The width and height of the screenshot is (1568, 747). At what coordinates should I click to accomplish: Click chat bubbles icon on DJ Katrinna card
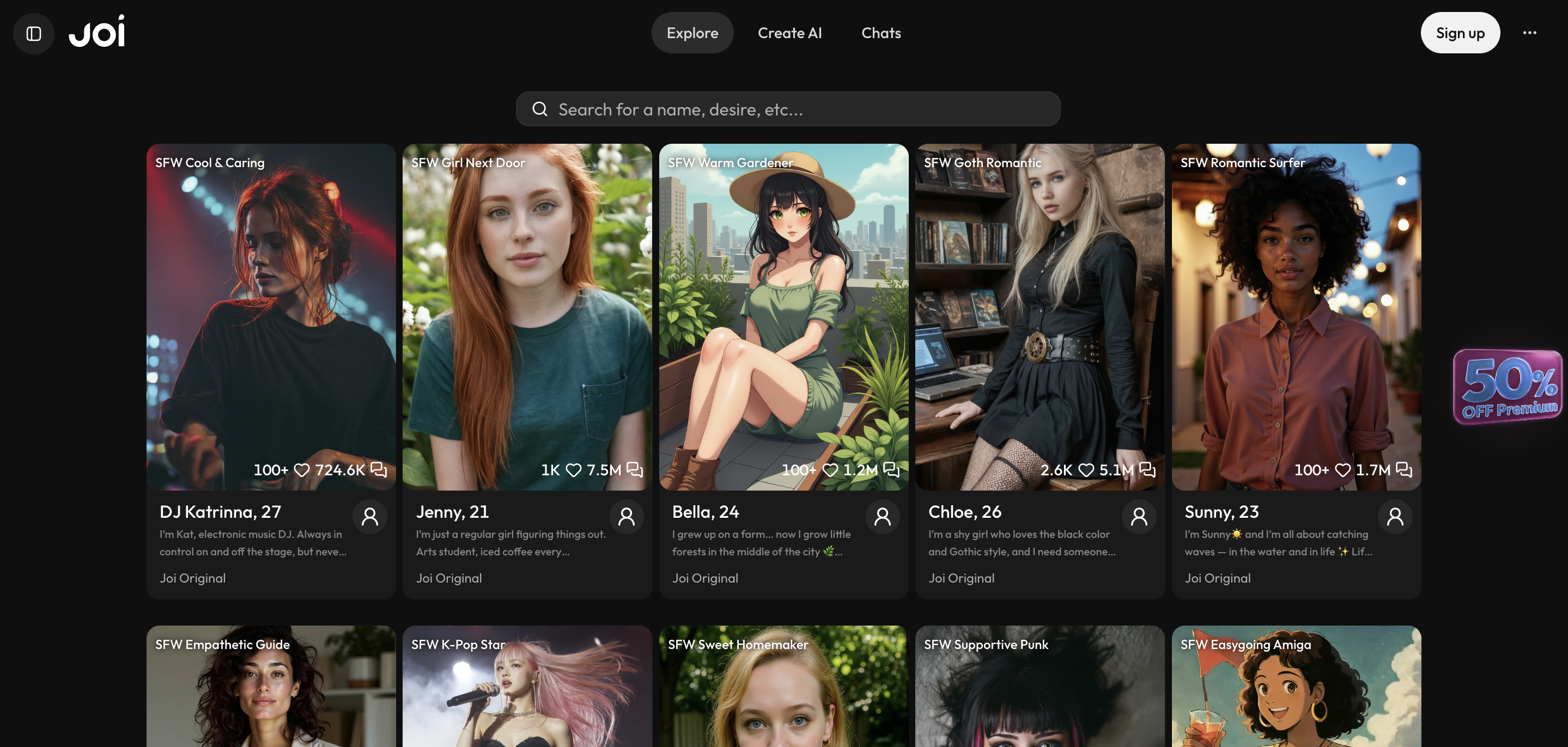379,469
